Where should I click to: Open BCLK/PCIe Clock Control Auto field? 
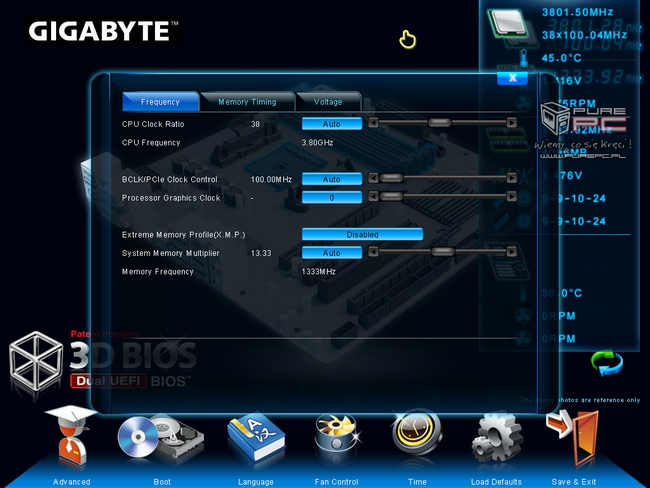332,179
